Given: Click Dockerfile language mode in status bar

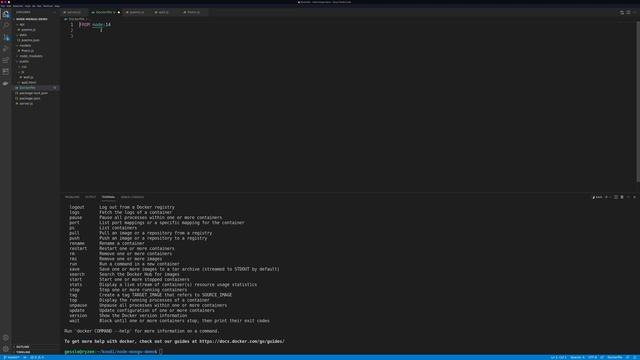Looking at the screenshot, I should (x=615, y=358).
